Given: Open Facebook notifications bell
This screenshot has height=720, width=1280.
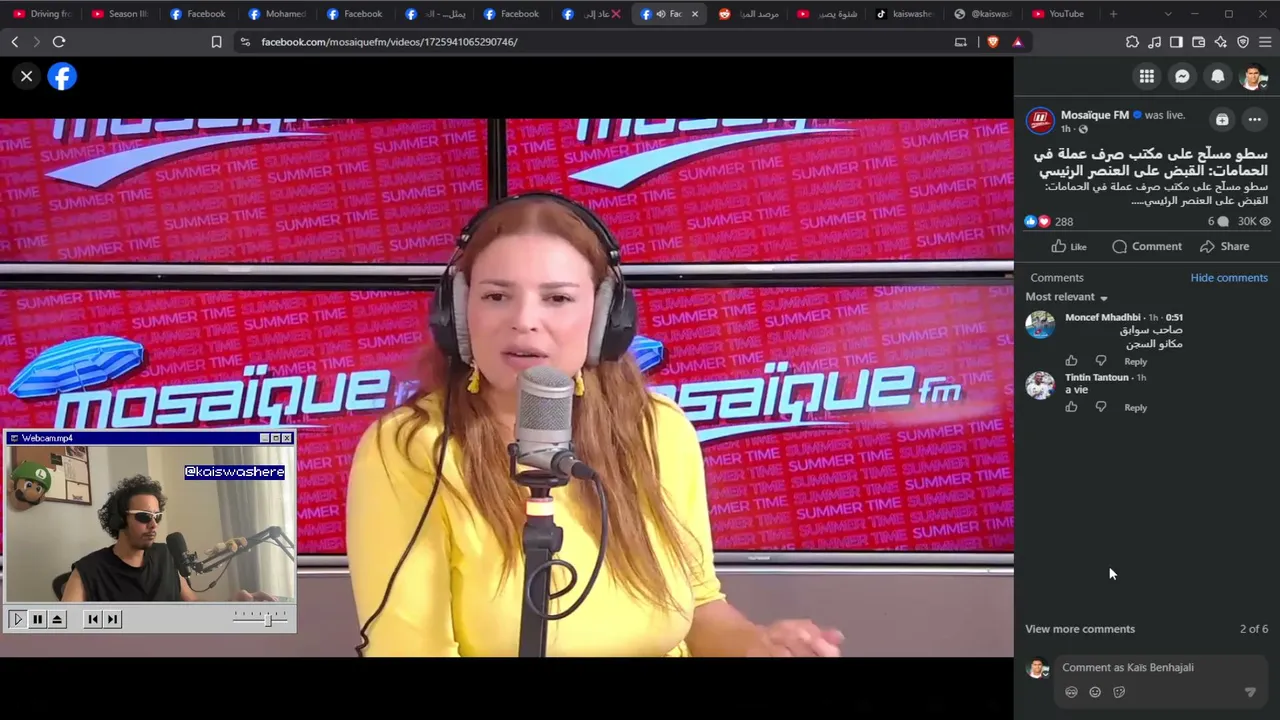Looking at the screenshot, I should tap(1218, 76).
